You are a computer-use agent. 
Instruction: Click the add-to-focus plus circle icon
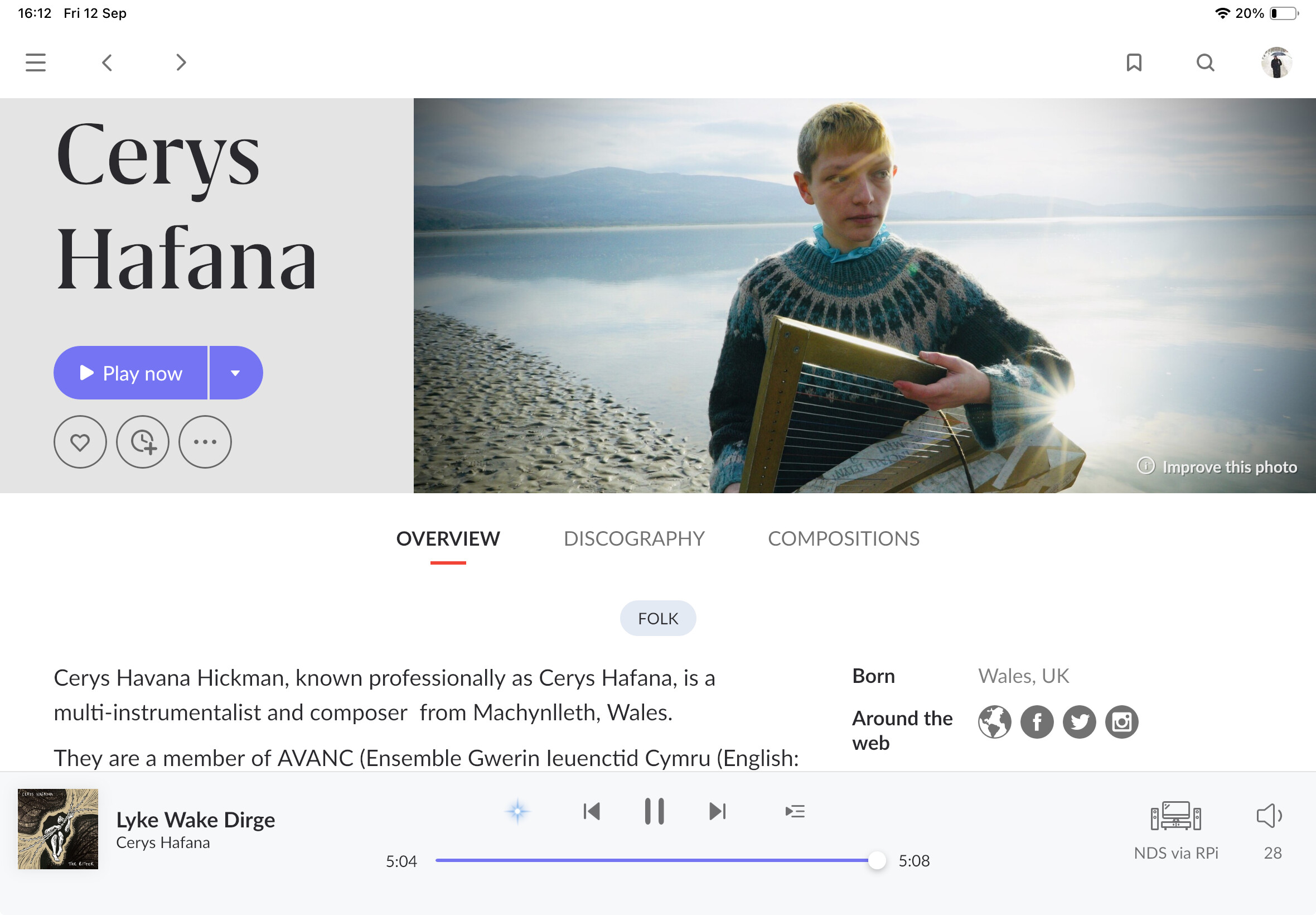click(143, 442)
